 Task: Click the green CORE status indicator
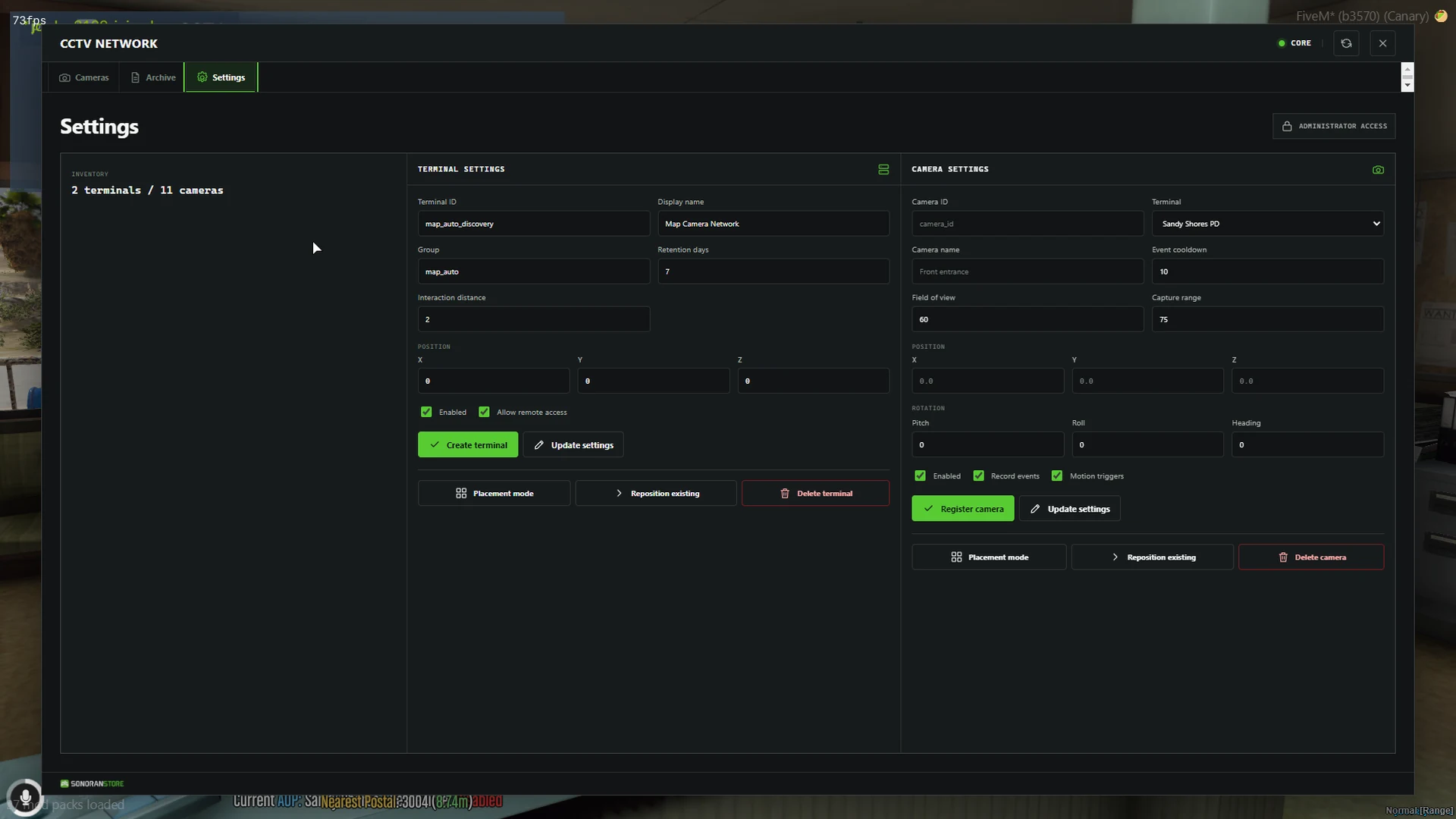pyautogui.click(x=1294, y=43)
